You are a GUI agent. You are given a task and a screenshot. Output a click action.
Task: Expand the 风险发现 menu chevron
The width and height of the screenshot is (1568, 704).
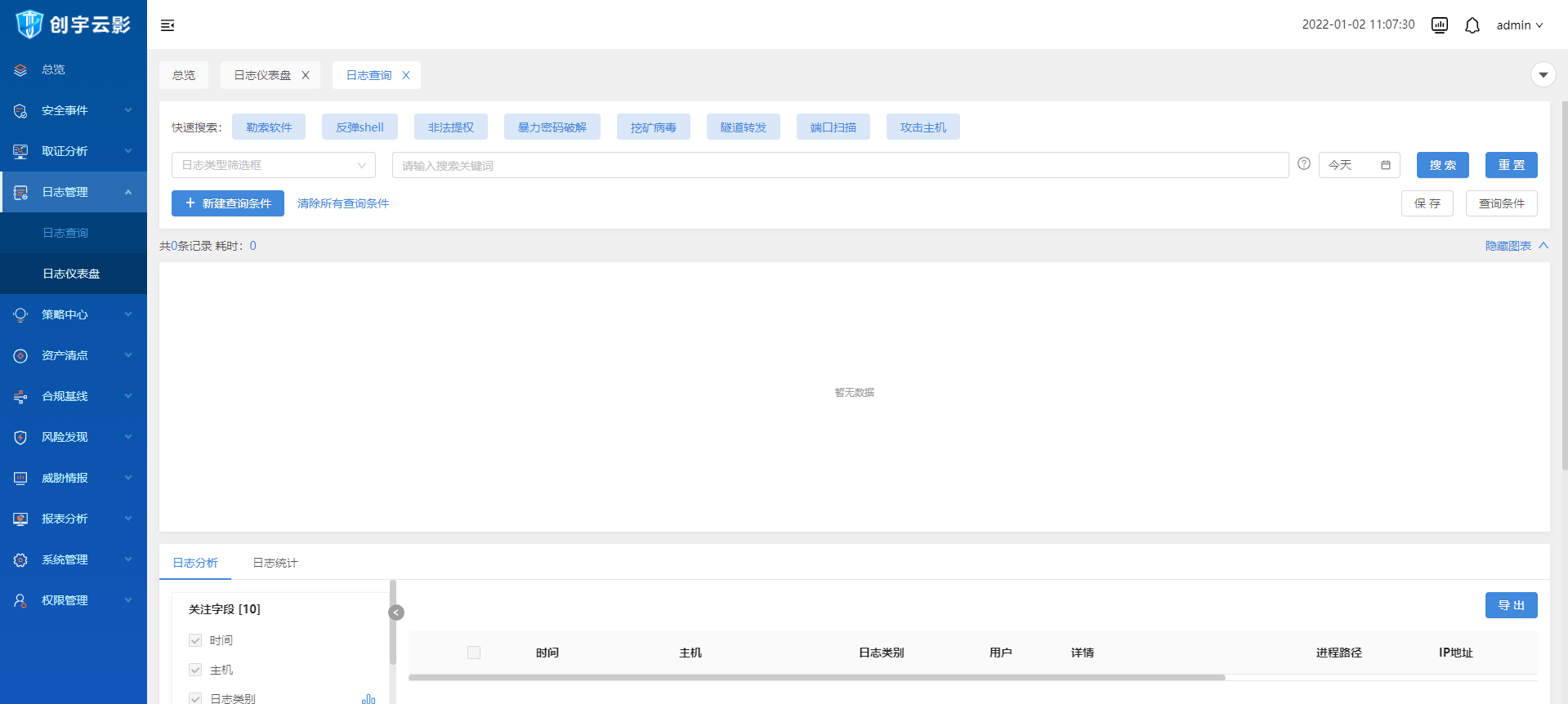[x=128, y=437]
